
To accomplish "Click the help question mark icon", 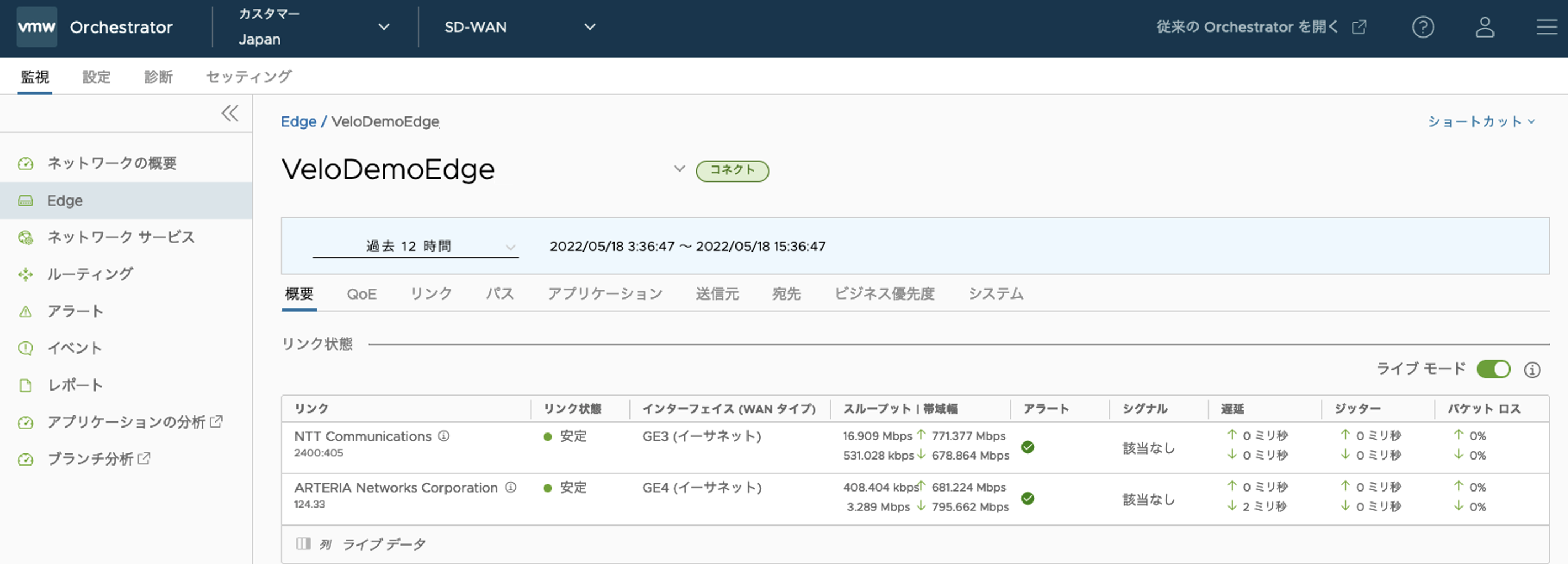I will [x=1423, y=28].
